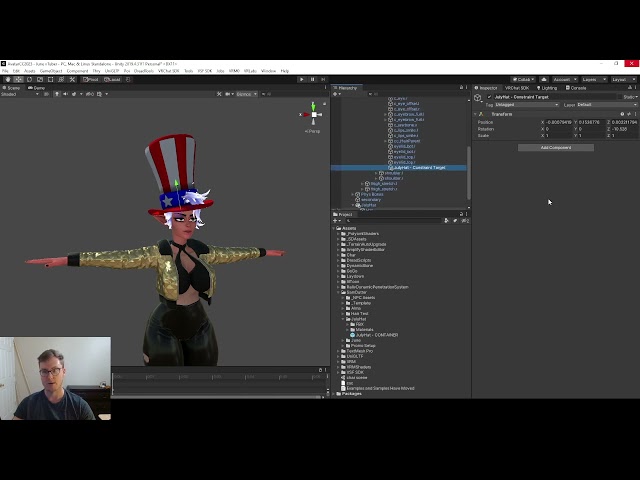The image size is (640, 480).
Task: Switch to the VRChat SDK inspector tab
Action: tap(517, 88)
